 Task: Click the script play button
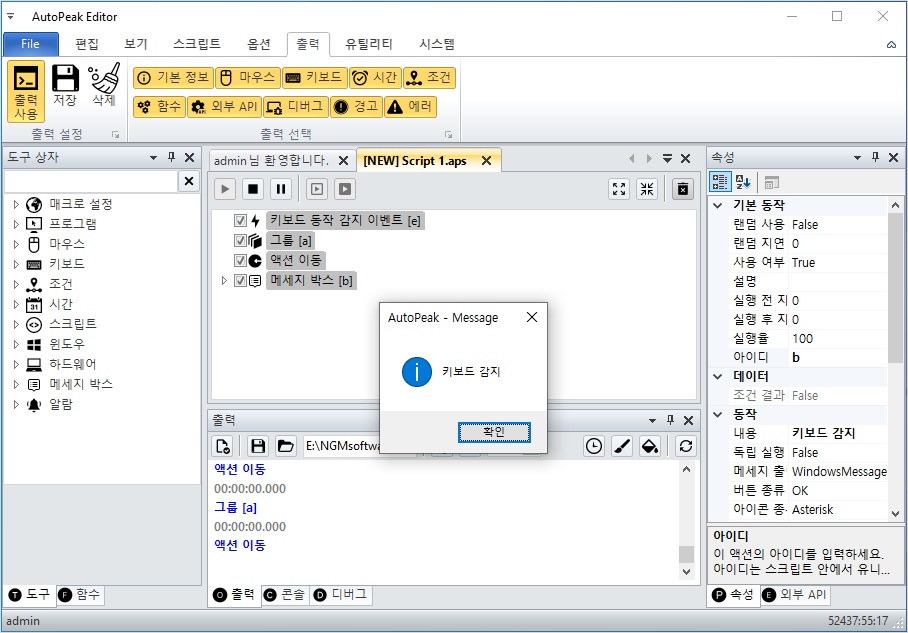click(x=225, y=189)
